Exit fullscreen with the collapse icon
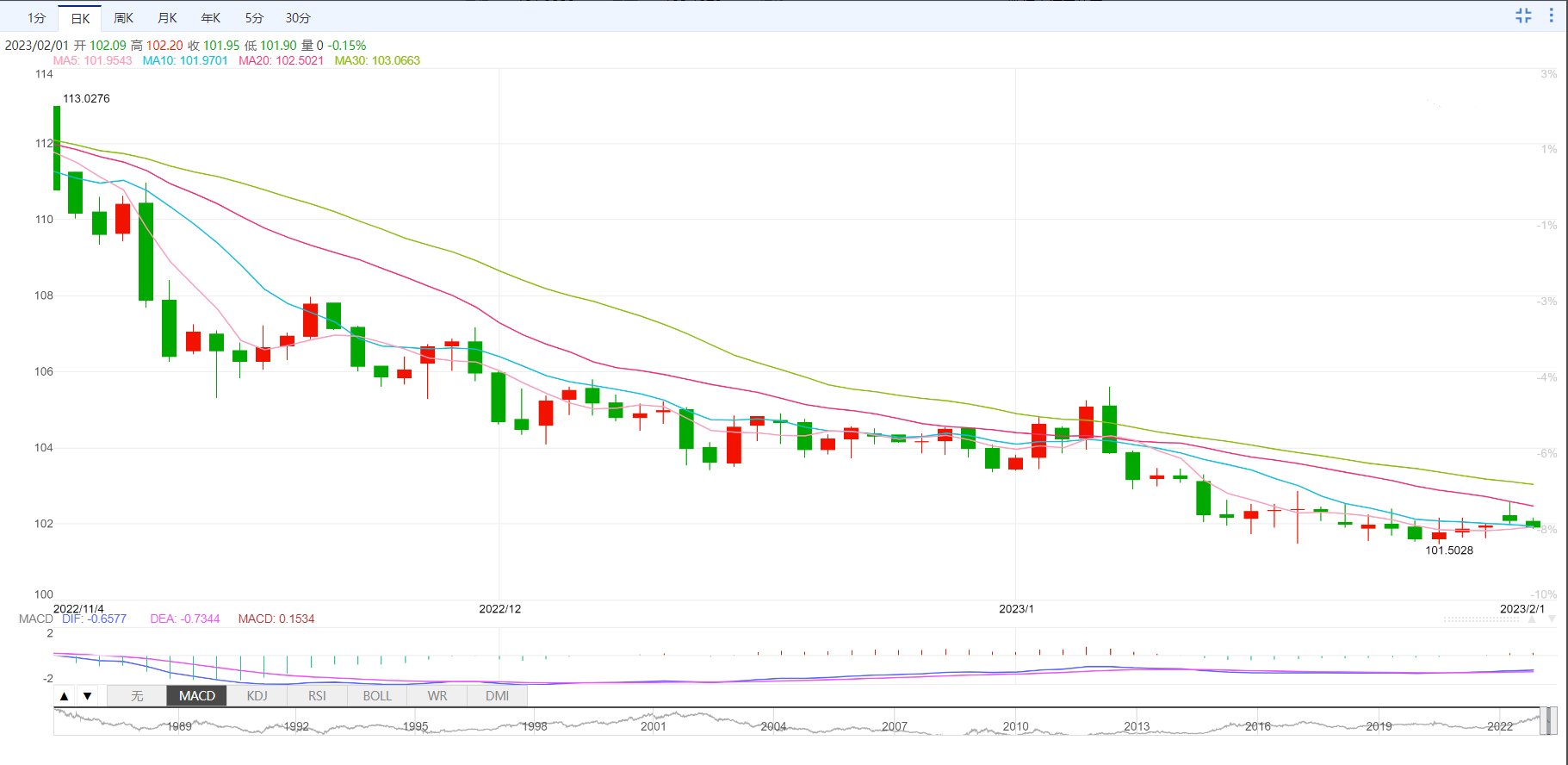Screen dimensions: 1568x765 click(1523, 16)
